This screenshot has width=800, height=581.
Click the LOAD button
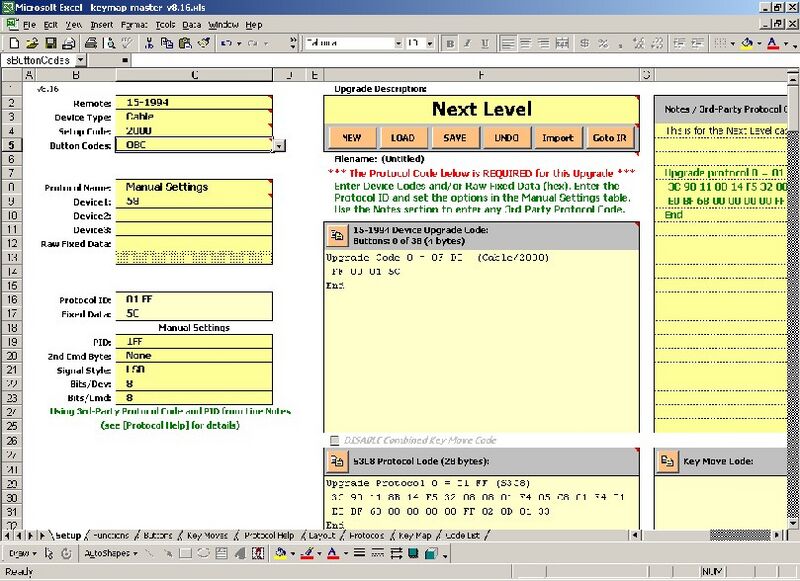point(403,138)
